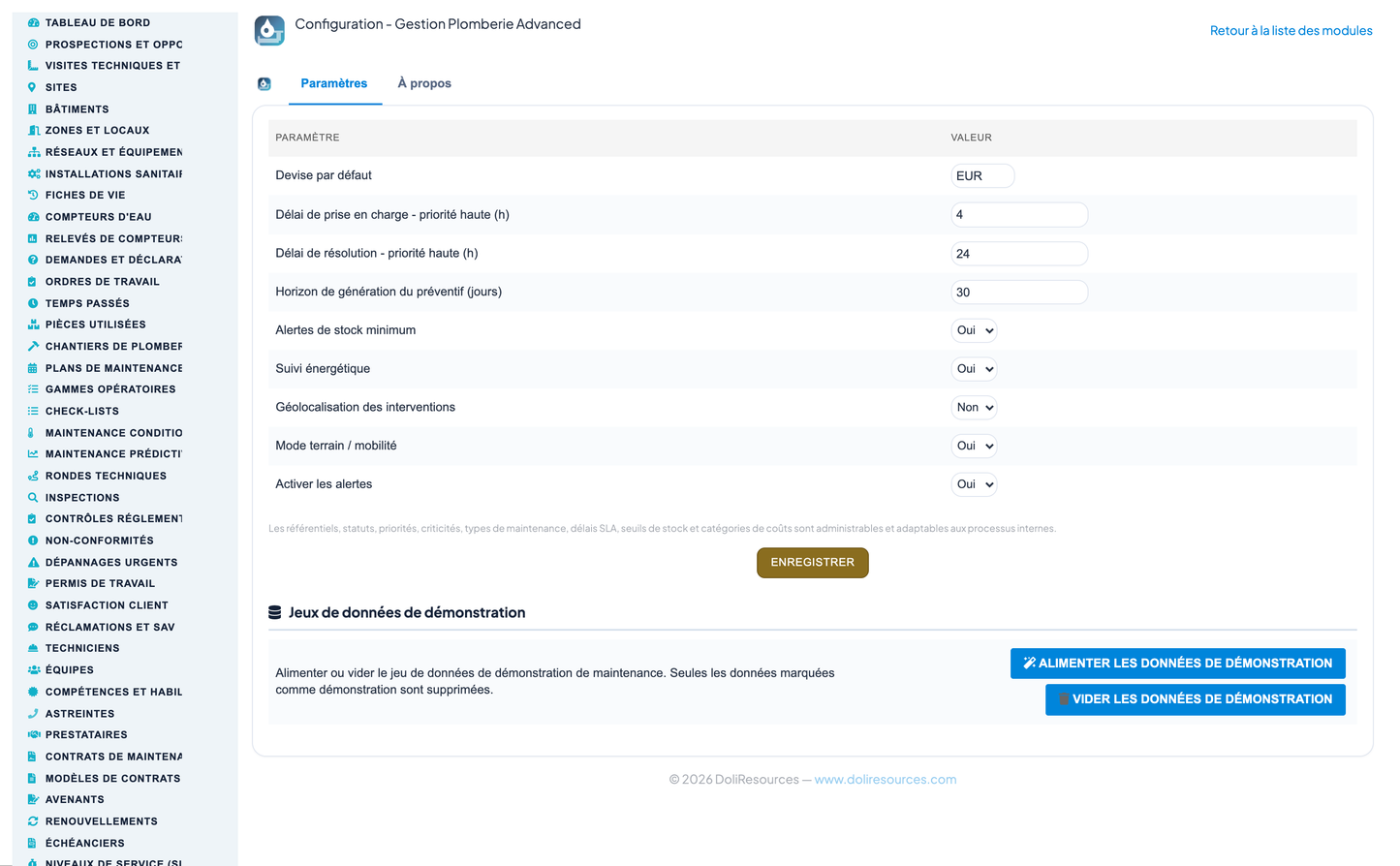Click the Devise par défaut EUR field
Image resolution: width=1400 pixels, height=866 pixels.
[982, 176]
